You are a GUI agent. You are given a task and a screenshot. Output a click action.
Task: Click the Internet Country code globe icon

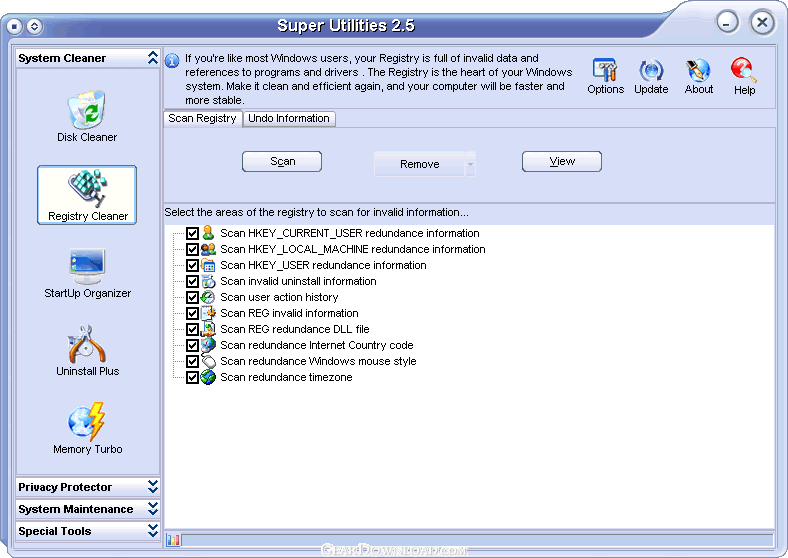pyautogui.click(x=208, y=345)
